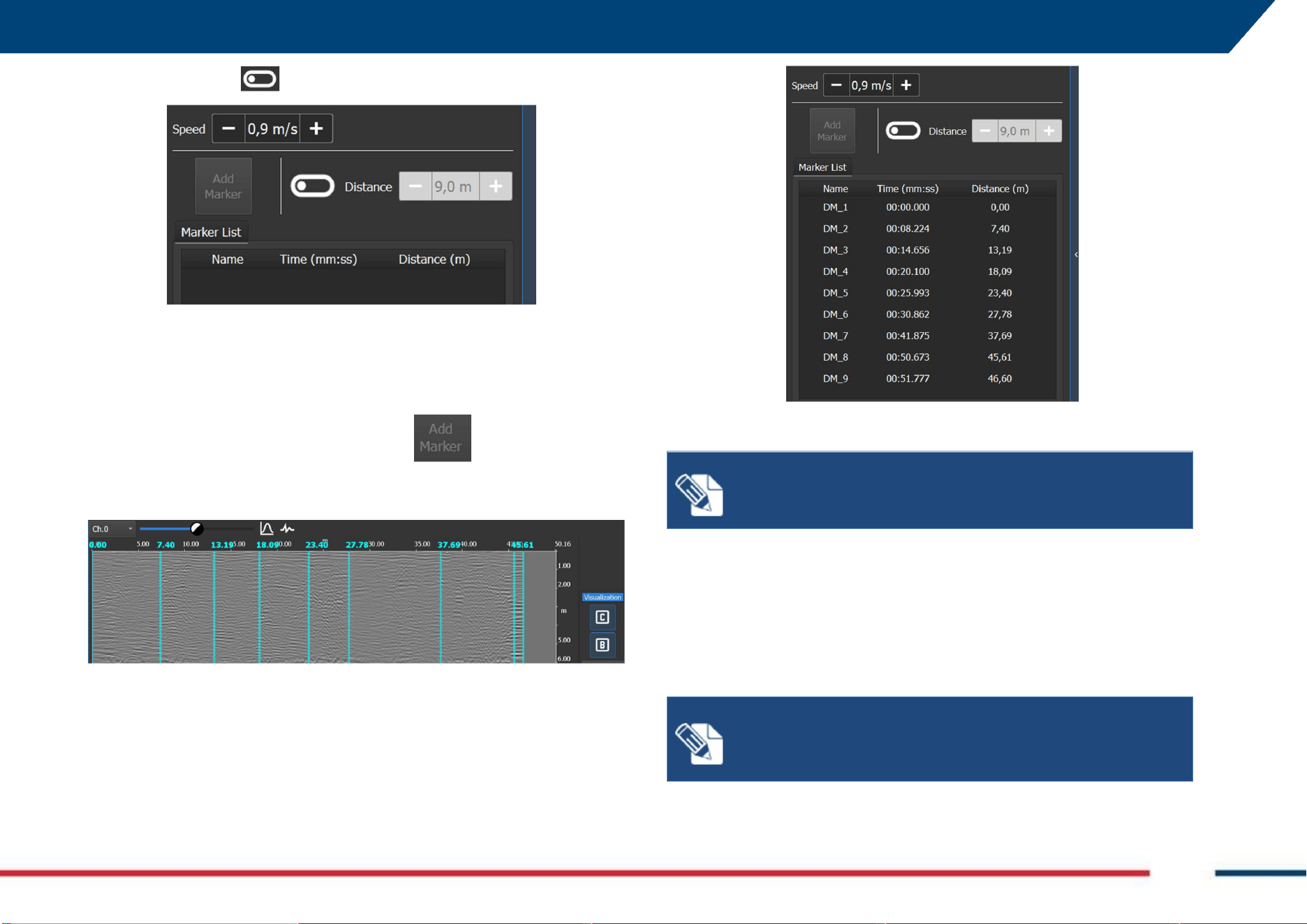Select the DM_3 marker name
The image size is (1307, 924).
tap(835, 250)
